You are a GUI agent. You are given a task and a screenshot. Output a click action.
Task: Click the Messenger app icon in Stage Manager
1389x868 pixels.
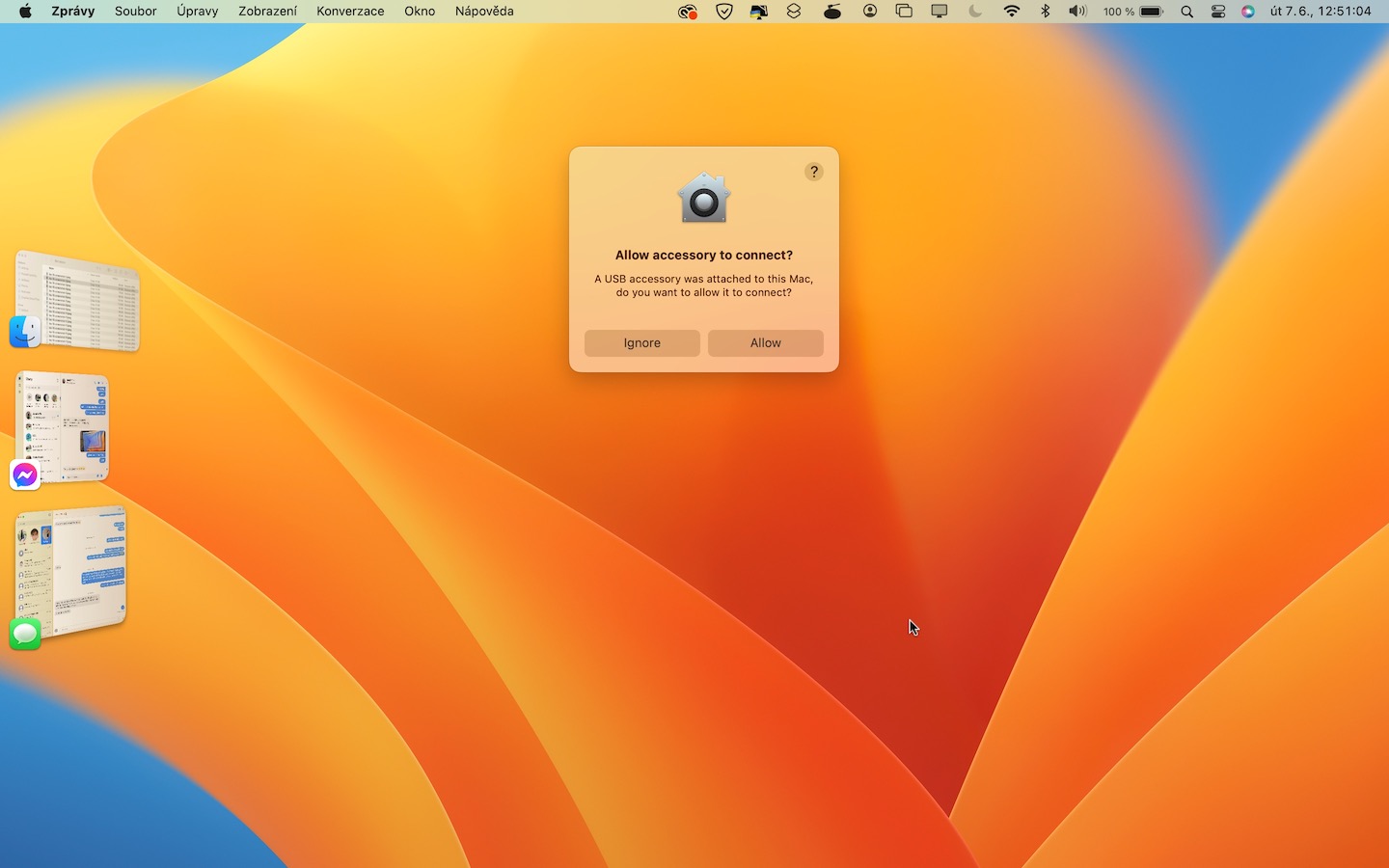click(25, 475)
